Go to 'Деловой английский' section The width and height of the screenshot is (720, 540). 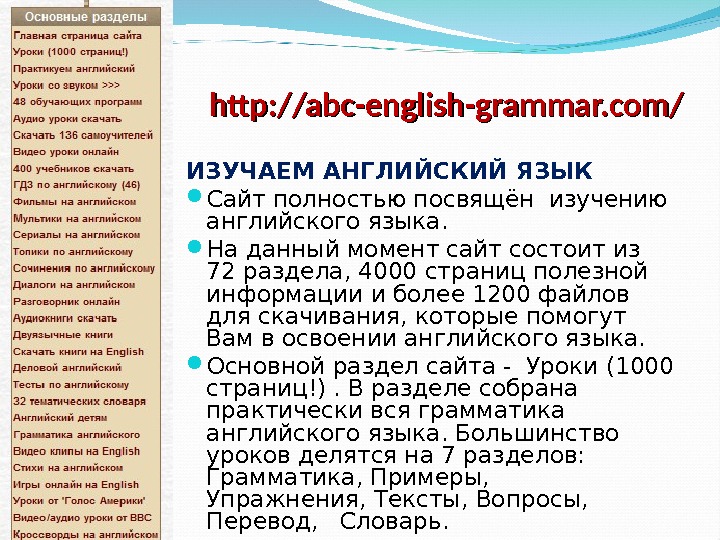coord(68,368)
